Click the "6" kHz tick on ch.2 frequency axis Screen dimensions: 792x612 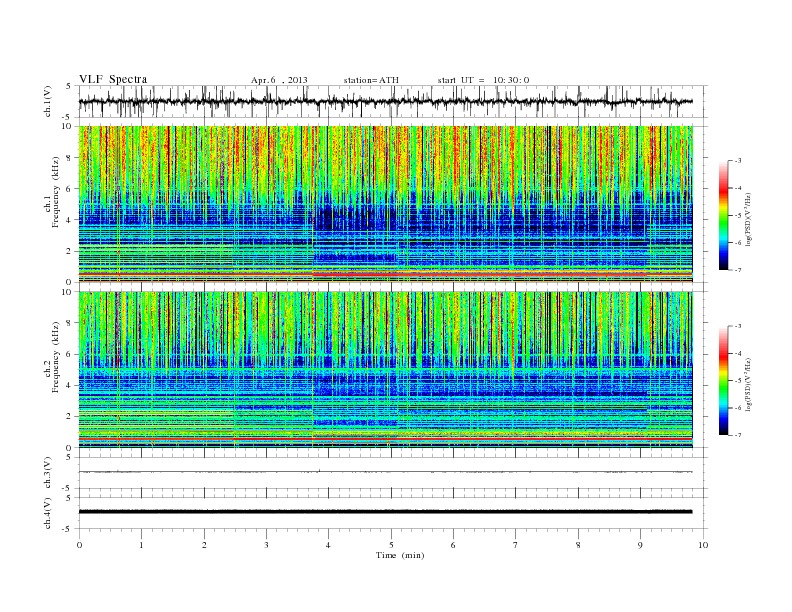pos(70,354)
